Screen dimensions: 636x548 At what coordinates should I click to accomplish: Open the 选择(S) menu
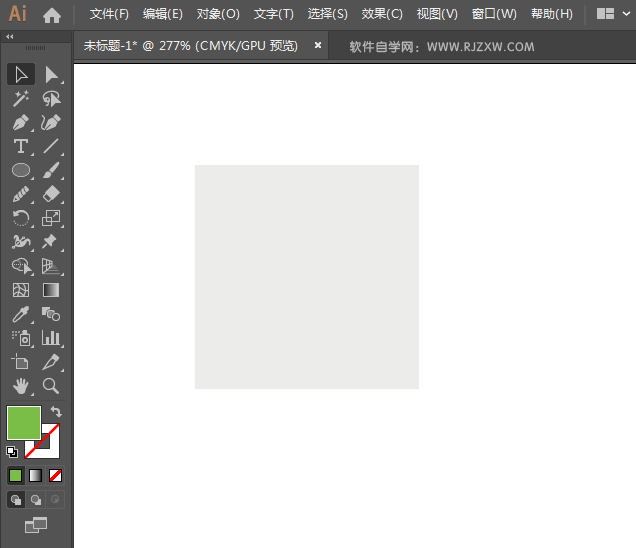click(x=328, y=14)
